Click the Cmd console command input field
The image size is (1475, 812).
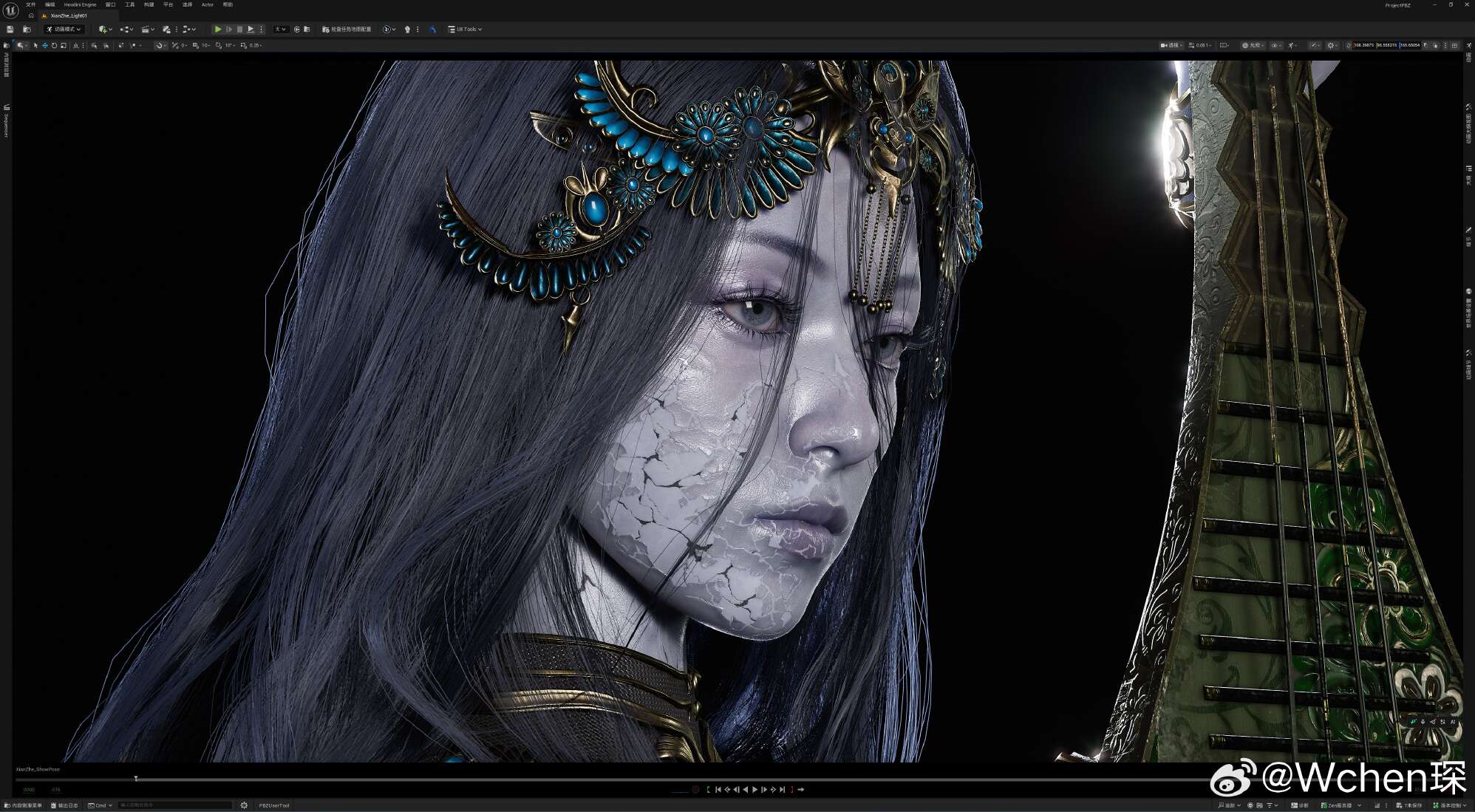pyautogui.click(x=175, y=805)
